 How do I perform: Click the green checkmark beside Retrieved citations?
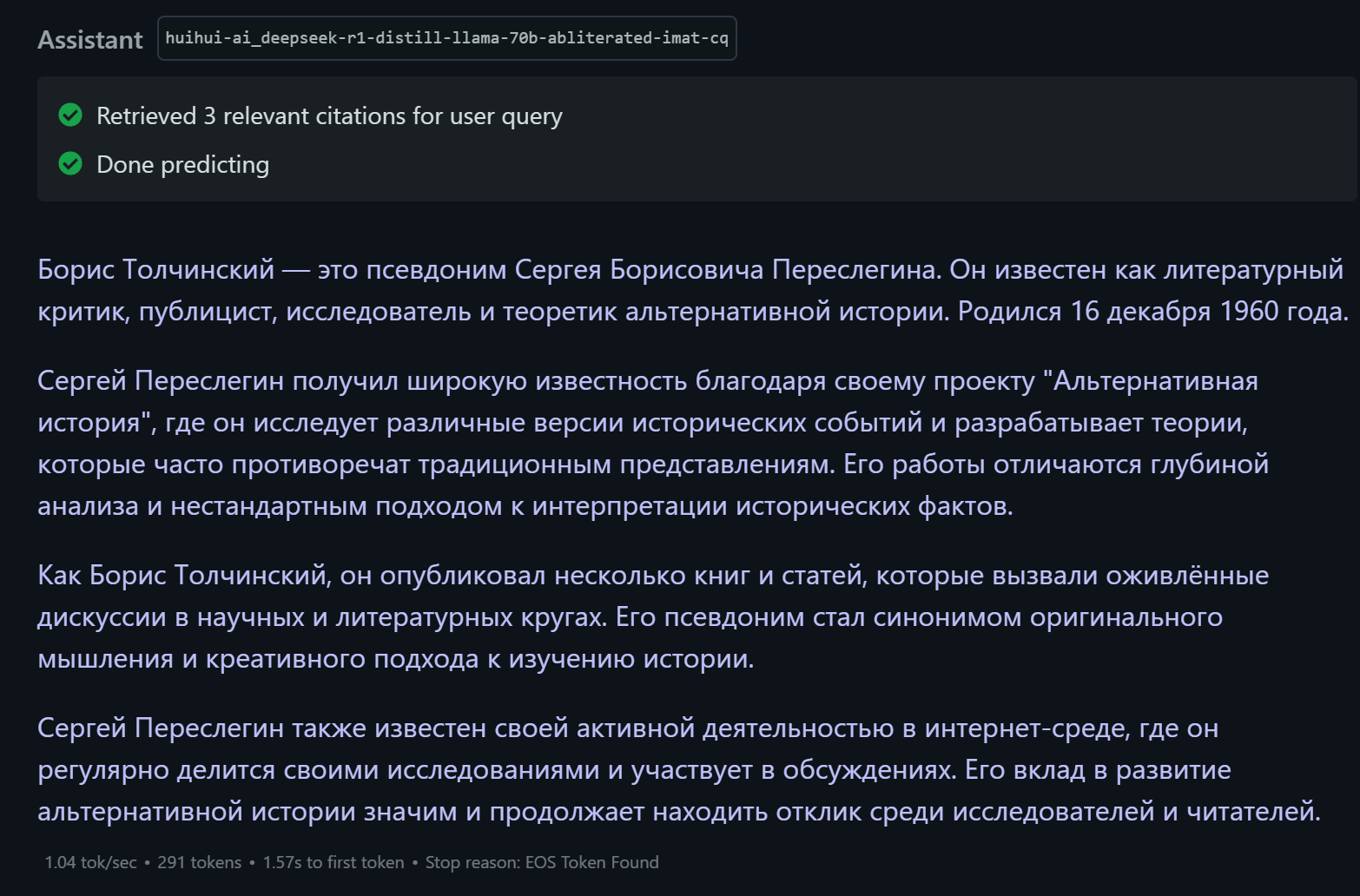[70, 115]
